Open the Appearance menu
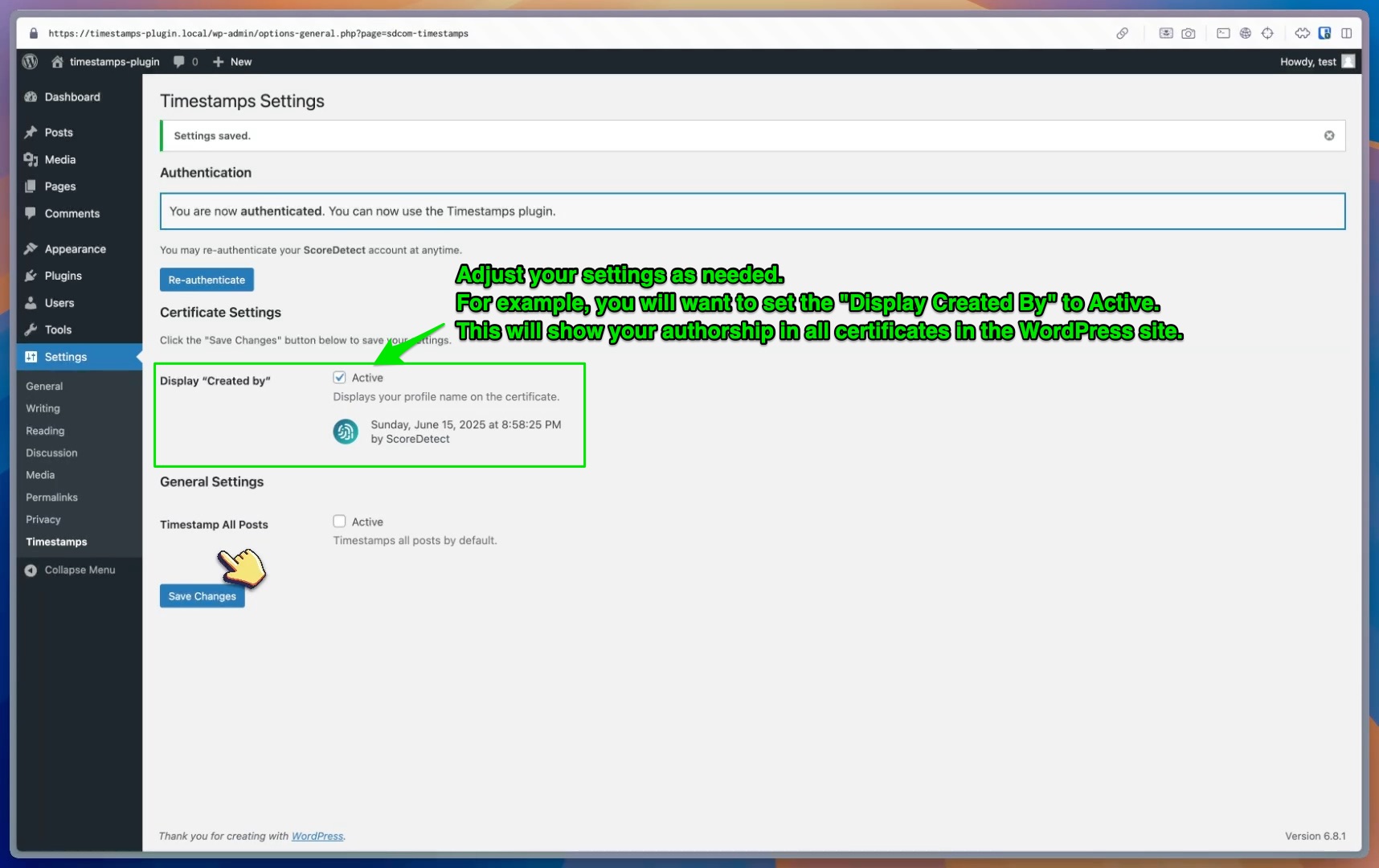 click(76, 249)
